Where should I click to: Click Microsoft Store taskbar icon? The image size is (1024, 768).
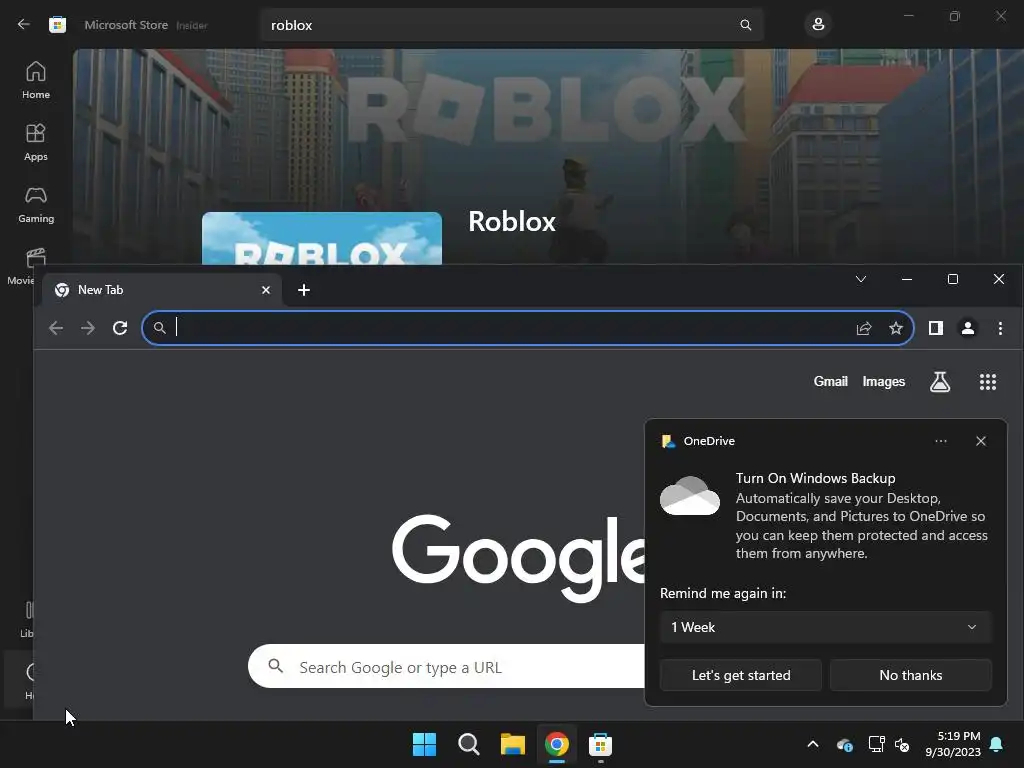[600, 744]
